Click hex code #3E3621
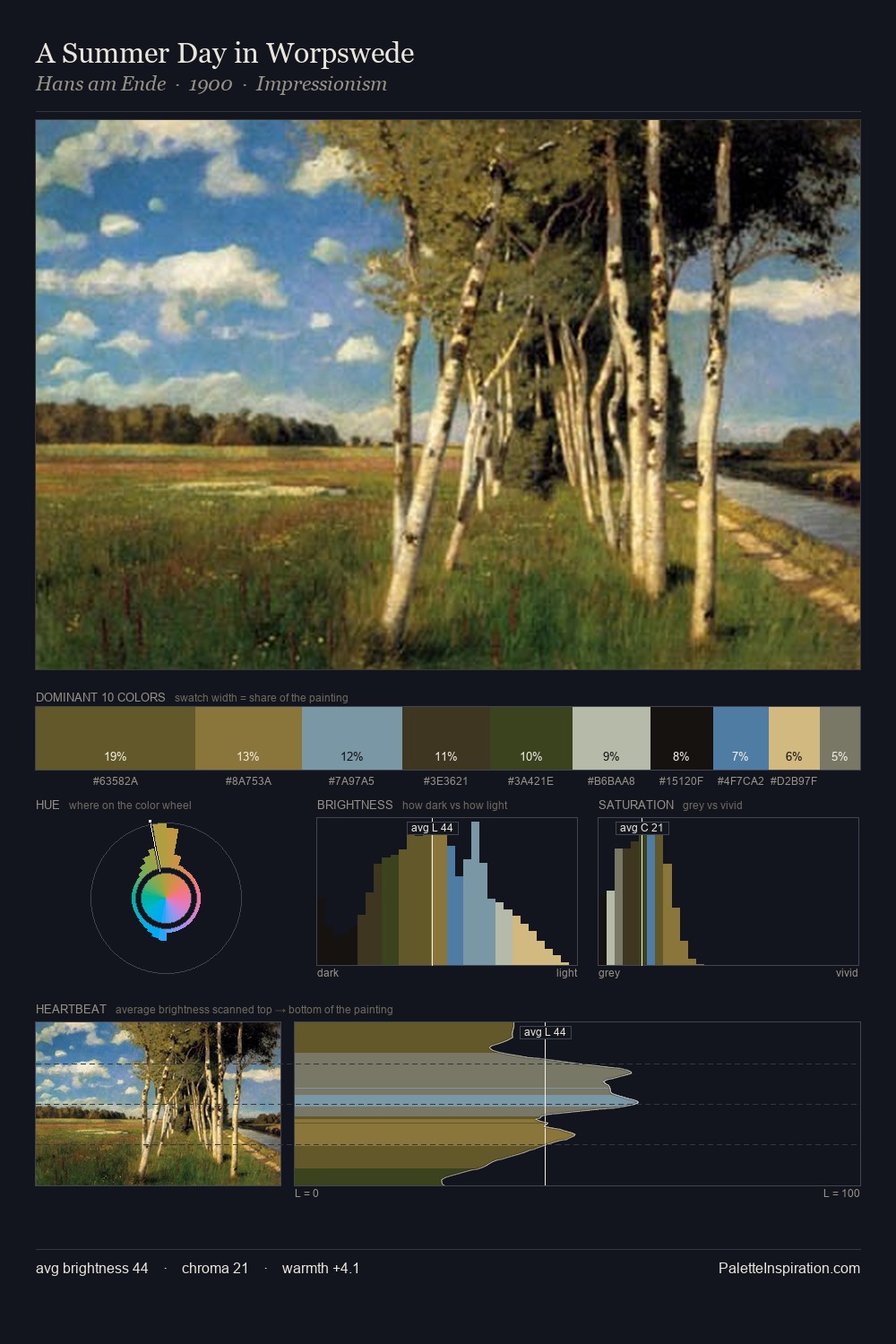Image resolution: width=896 pixels, height=1344 pixels. pos(445,781)
